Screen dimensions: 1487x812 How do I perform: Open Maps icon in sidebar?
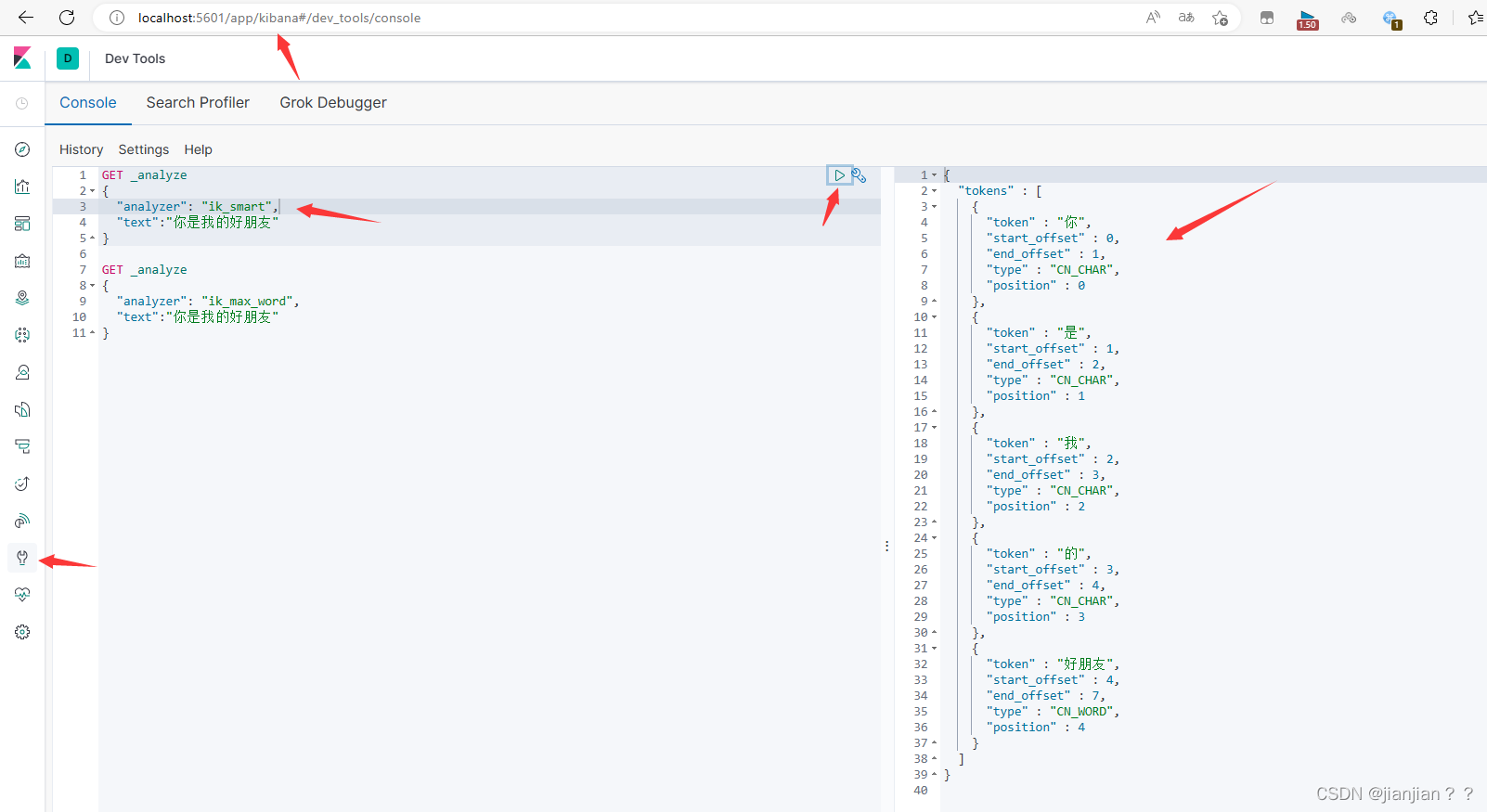[x=22, y=298]
